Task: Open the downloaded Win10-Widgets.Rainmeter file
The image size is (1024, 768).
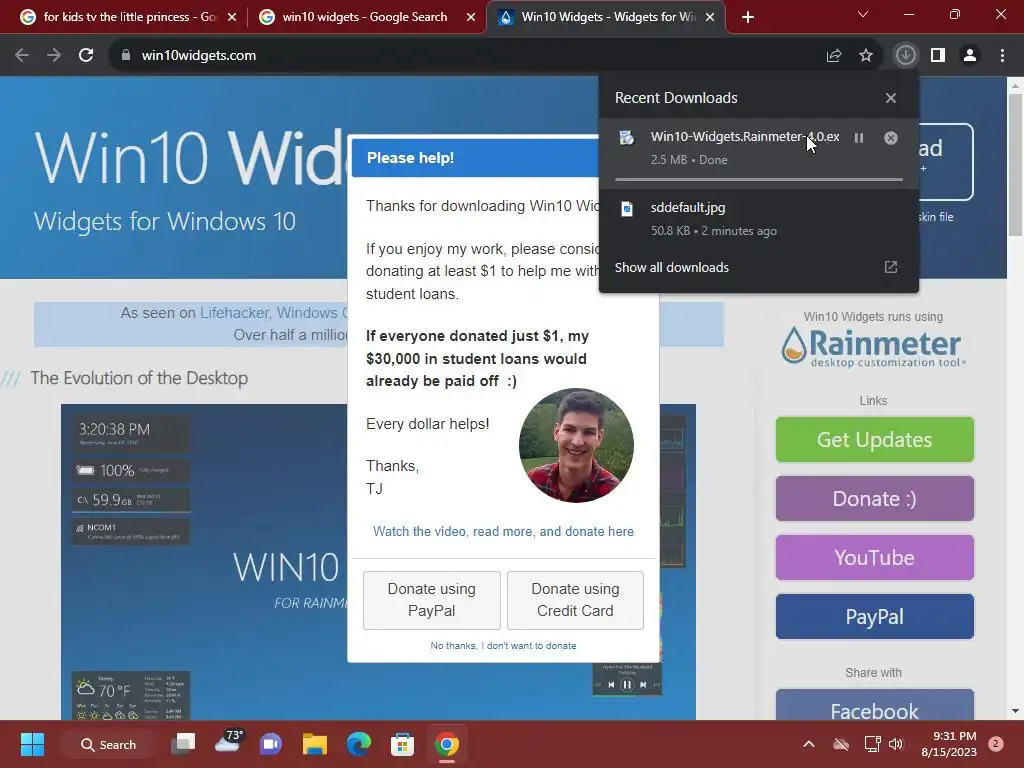Action: [744, 136]
